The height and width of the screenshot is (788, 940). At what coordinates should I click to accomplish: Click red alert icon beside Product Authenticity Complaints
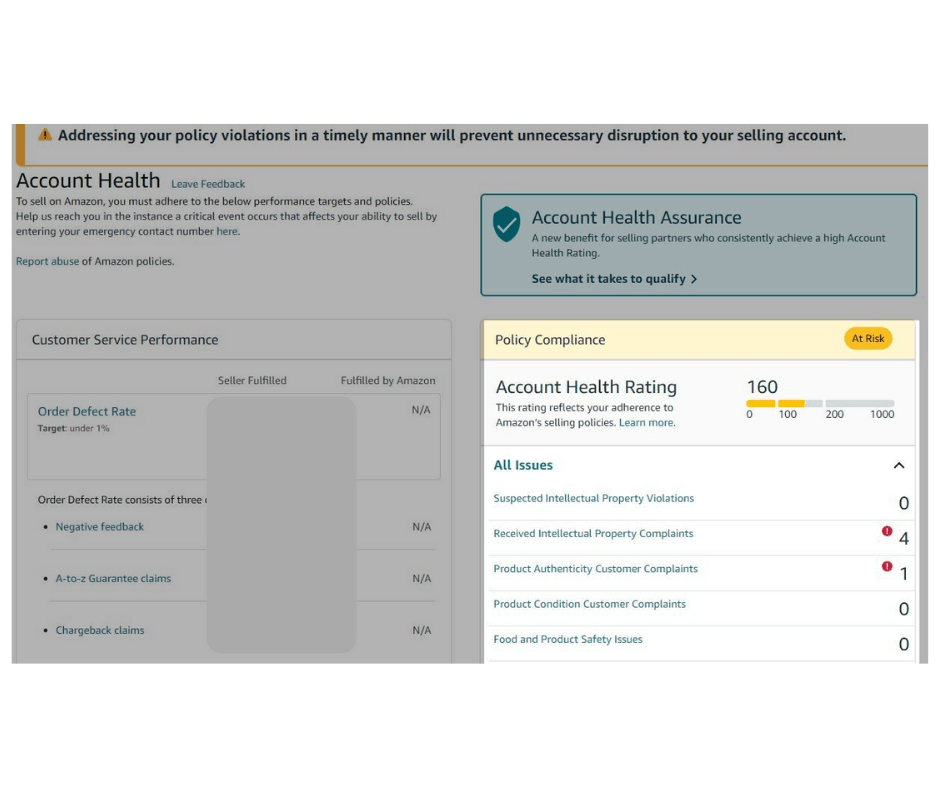click(x=887, y=567)
